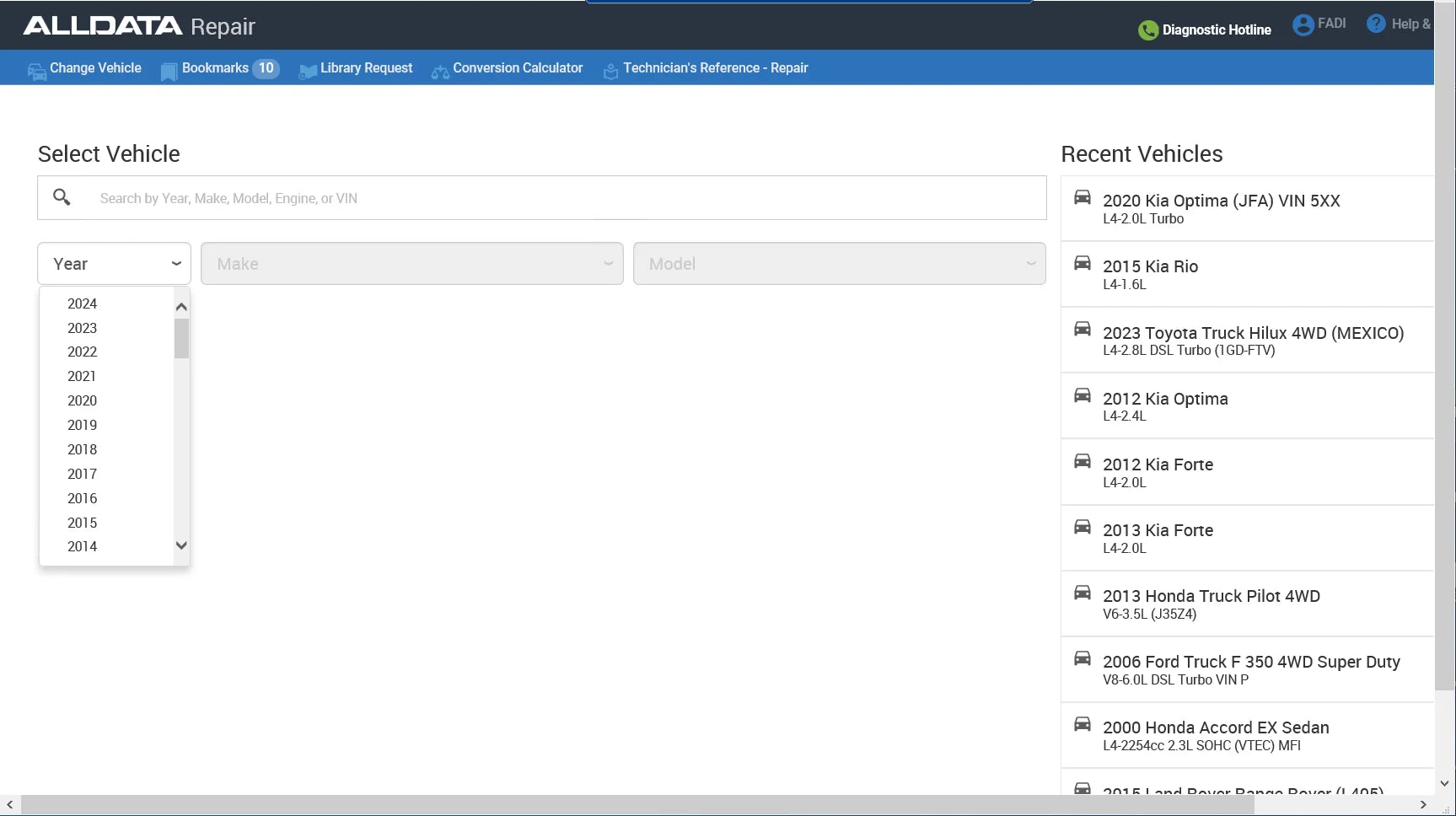The height and width of the screenshot is (816, 1456).
Task: Click car icon beside 2000 Honda Accord
Action: [1083, 724]
